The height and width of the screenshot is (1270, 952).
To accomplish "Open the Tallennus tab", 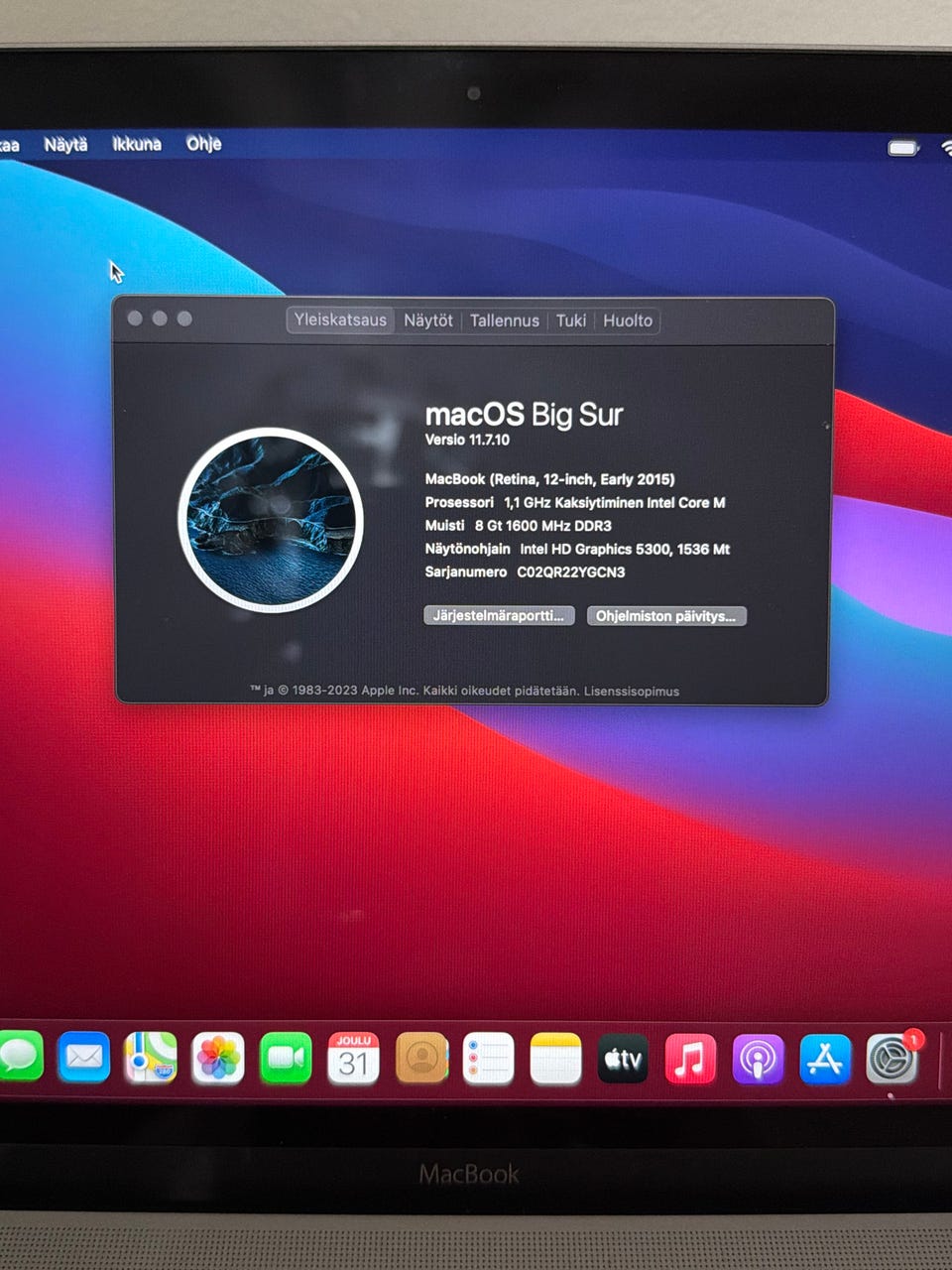I will tap(505, 320).
